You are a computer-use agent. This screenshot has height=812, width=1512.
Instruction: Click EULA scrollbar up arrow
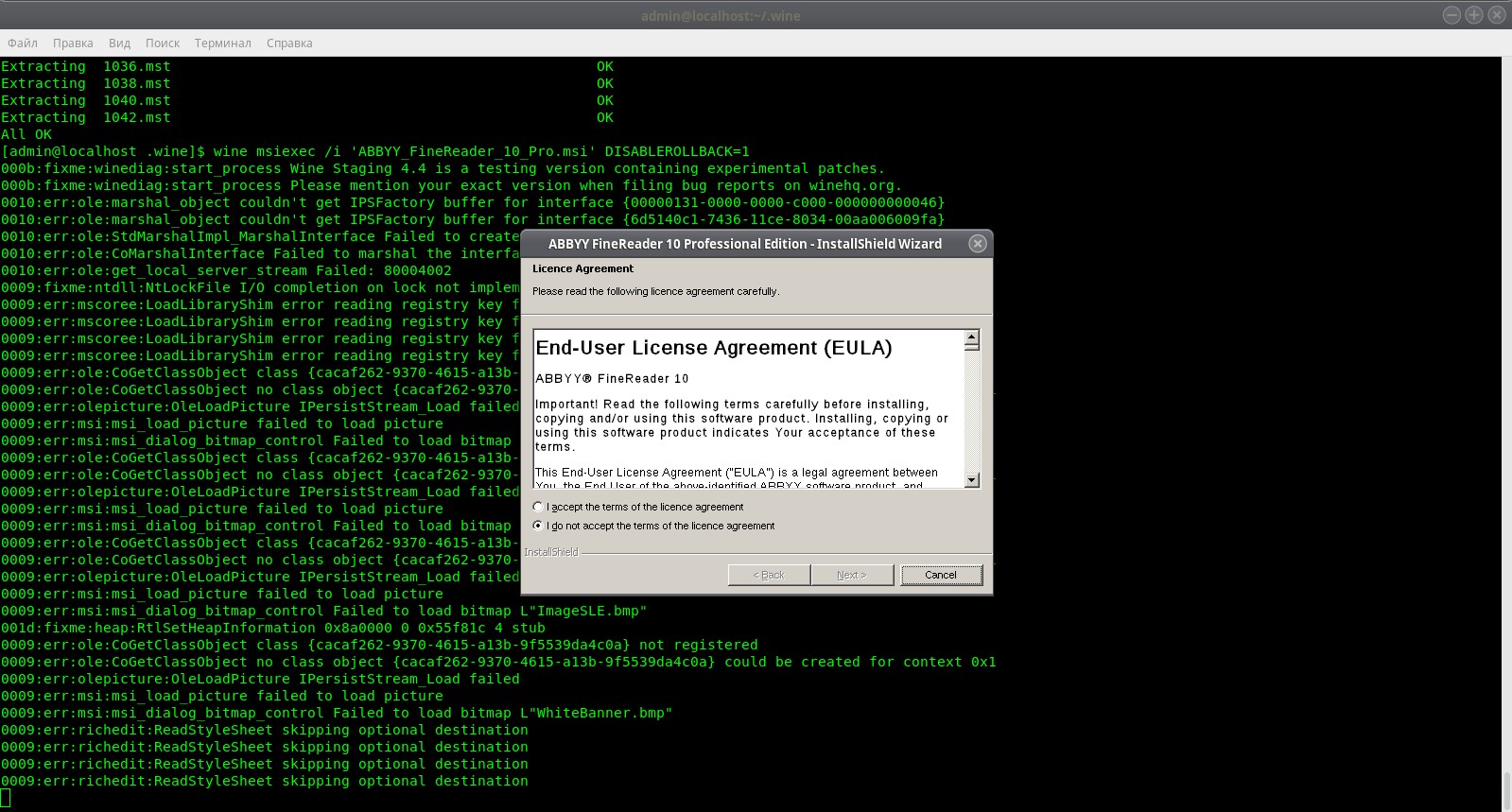point(971,337)
